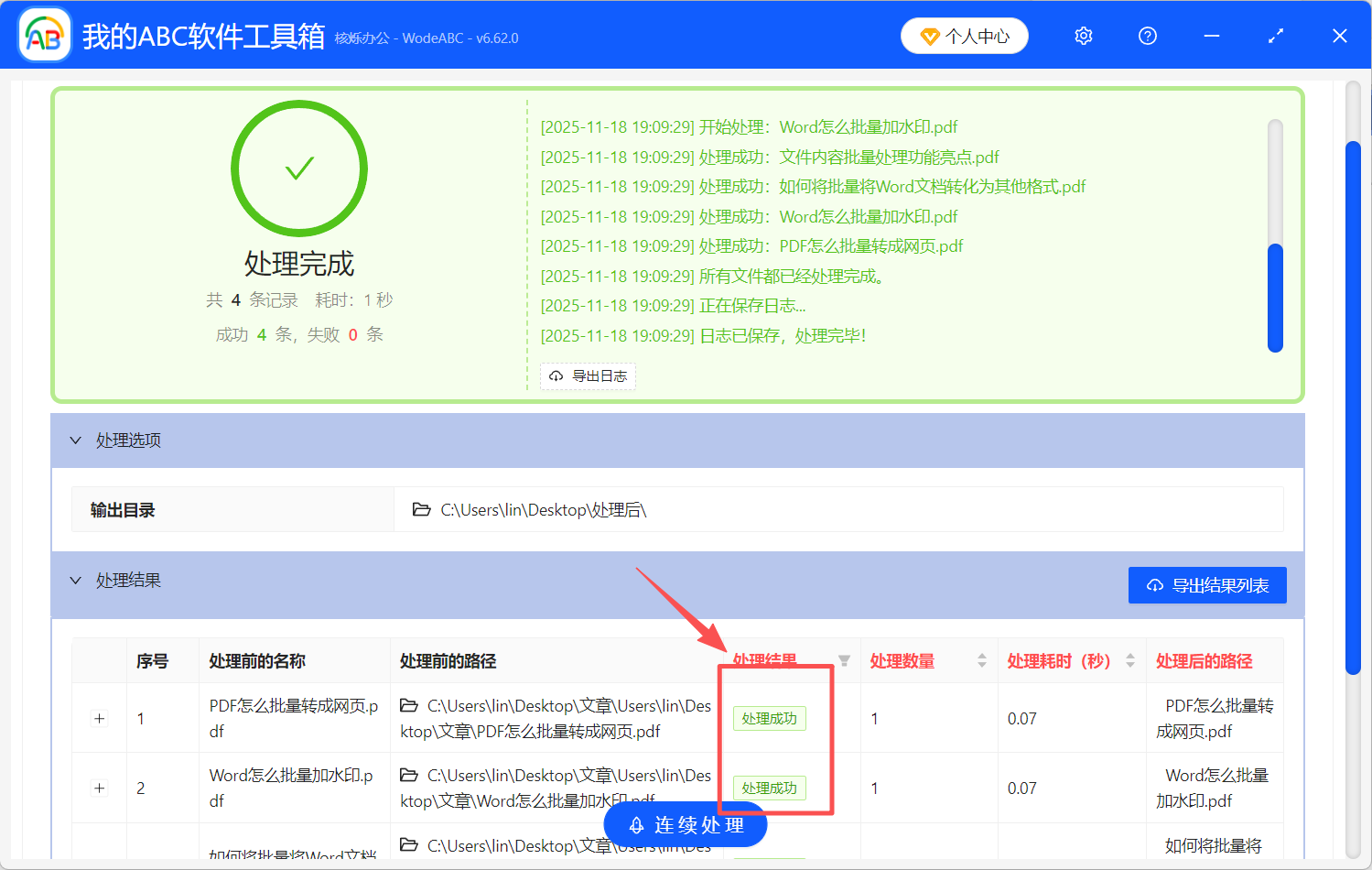The image size is (1372, 870).
Task: Expand row 1 details with the plus
Action: (x=99, y=719)
